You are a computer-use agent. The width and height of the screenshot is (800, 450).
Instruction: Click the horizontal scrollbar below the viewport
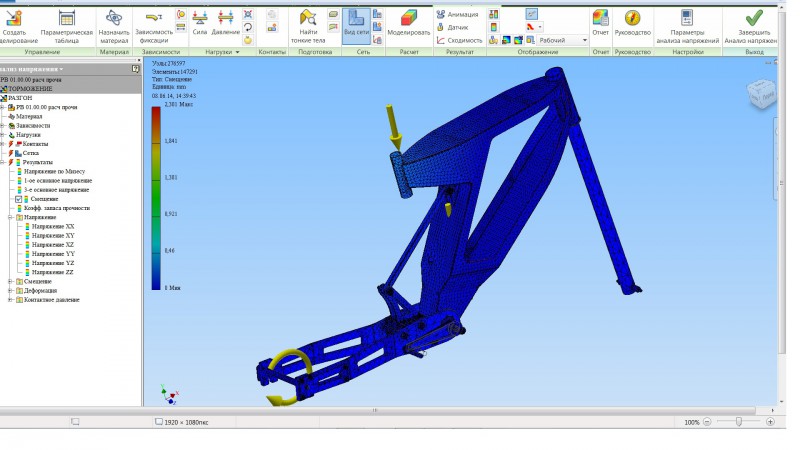(378, 410)
